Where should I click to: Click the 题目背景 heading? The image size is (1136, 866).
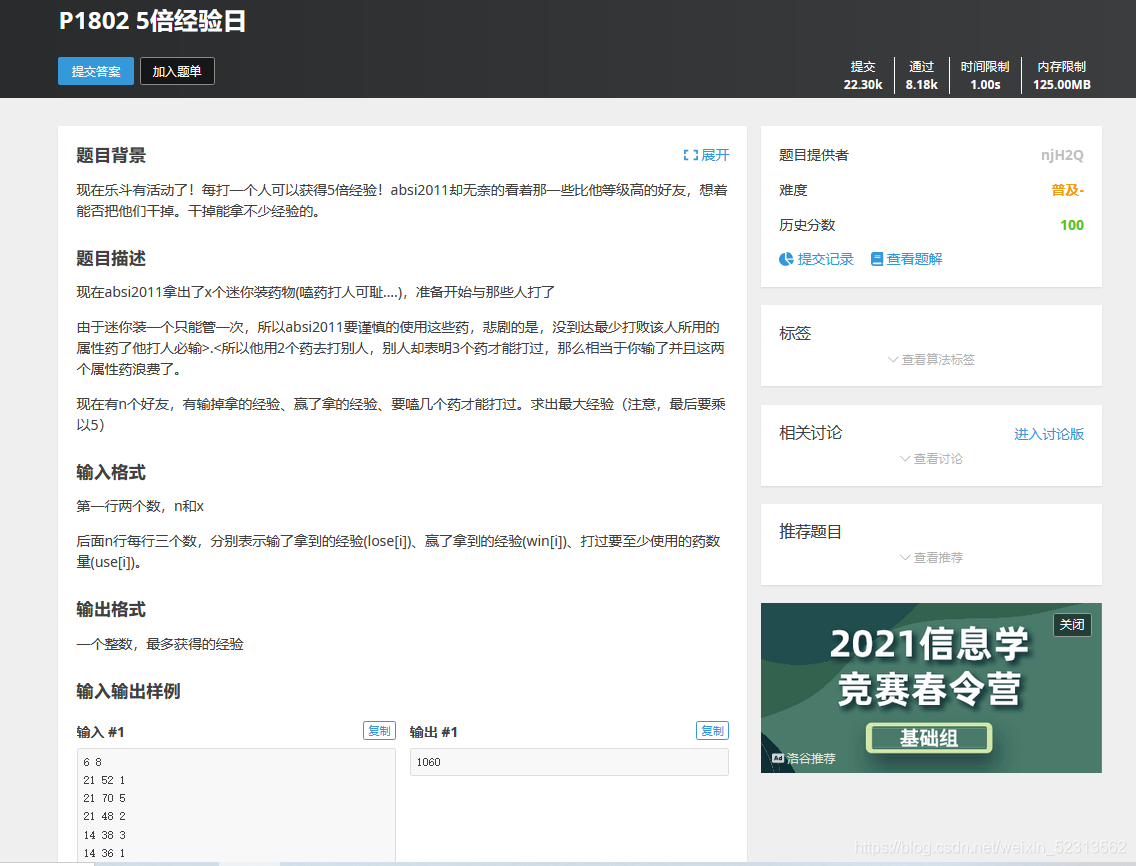[x=111, y=155]
